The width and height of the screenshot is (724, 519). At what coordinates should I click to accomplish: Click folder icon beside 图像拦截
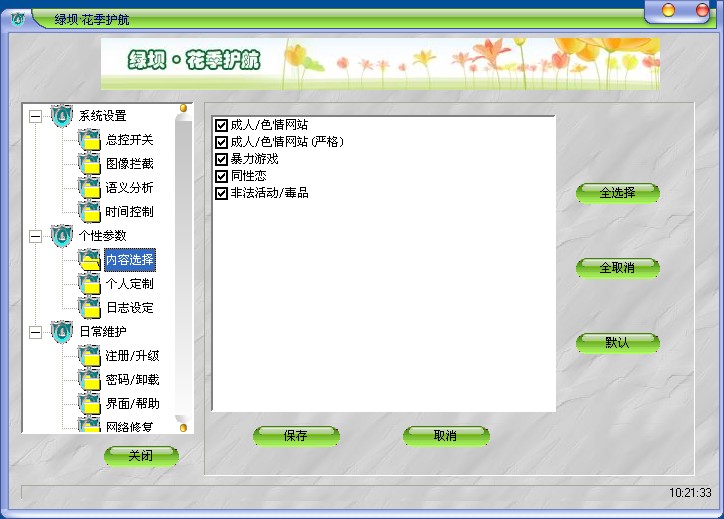pos(89,164)
